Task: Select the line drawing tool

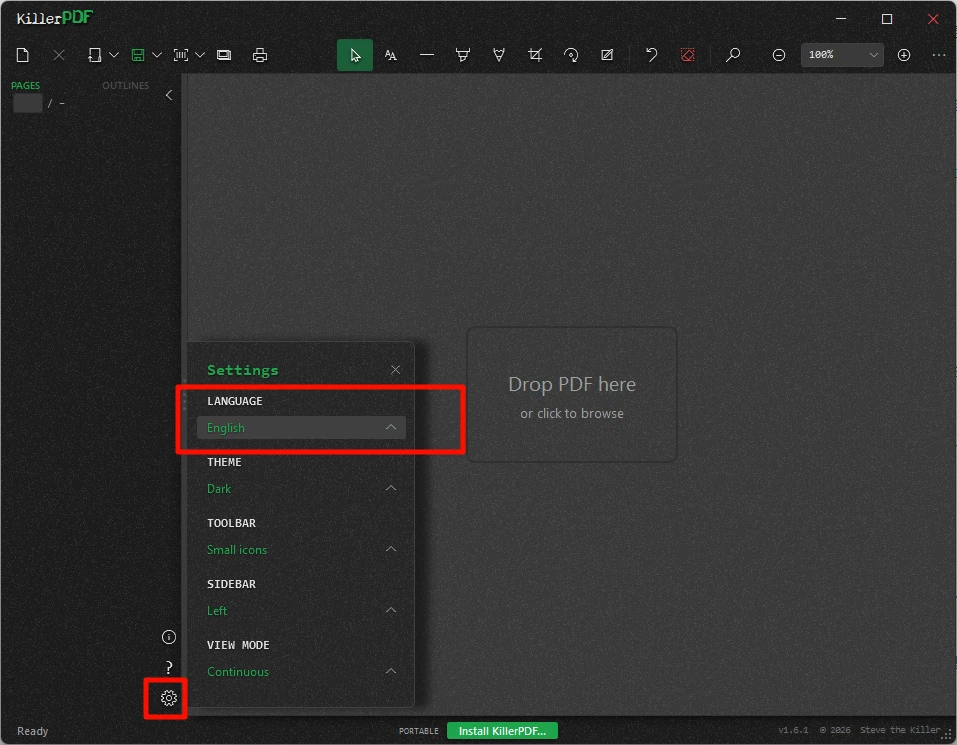Action: 427,55
